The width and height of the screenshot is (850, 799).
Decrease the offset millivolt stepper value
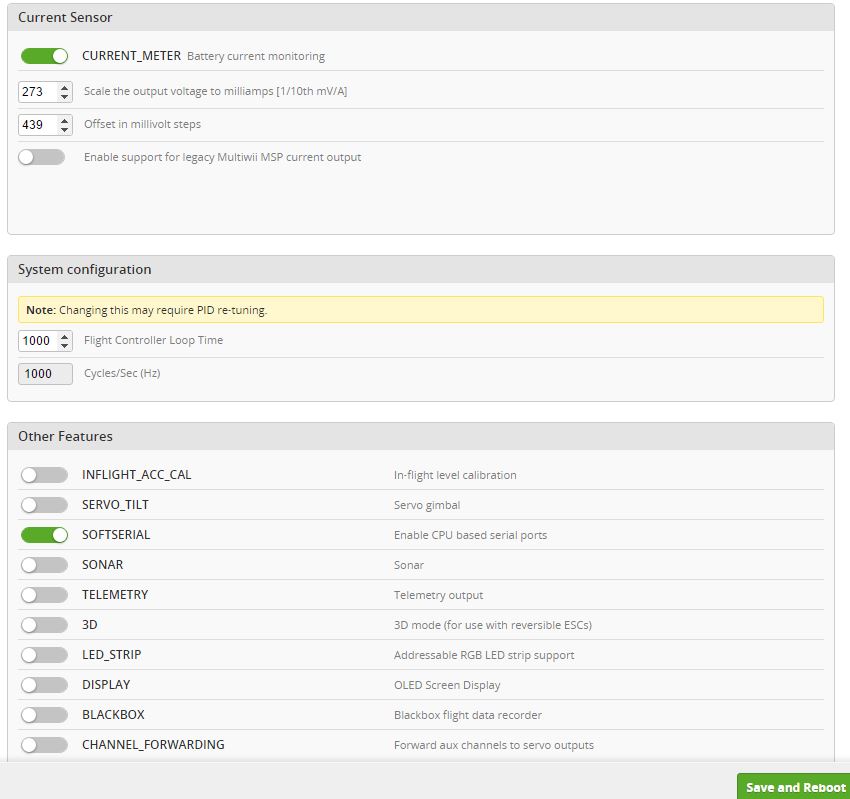65,129
